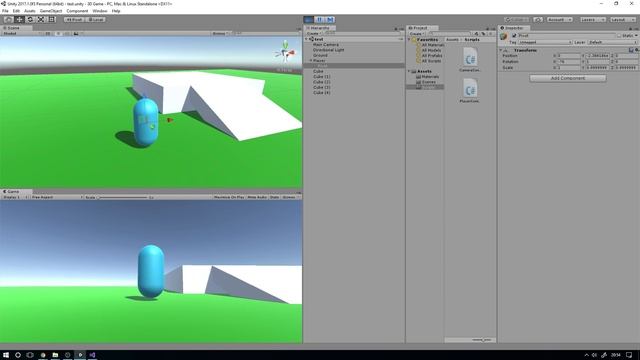Image resolution: width=640 pixels, height=360 pixels.
Task: Select the Inspector tab
Action: (x=514, y=28)
